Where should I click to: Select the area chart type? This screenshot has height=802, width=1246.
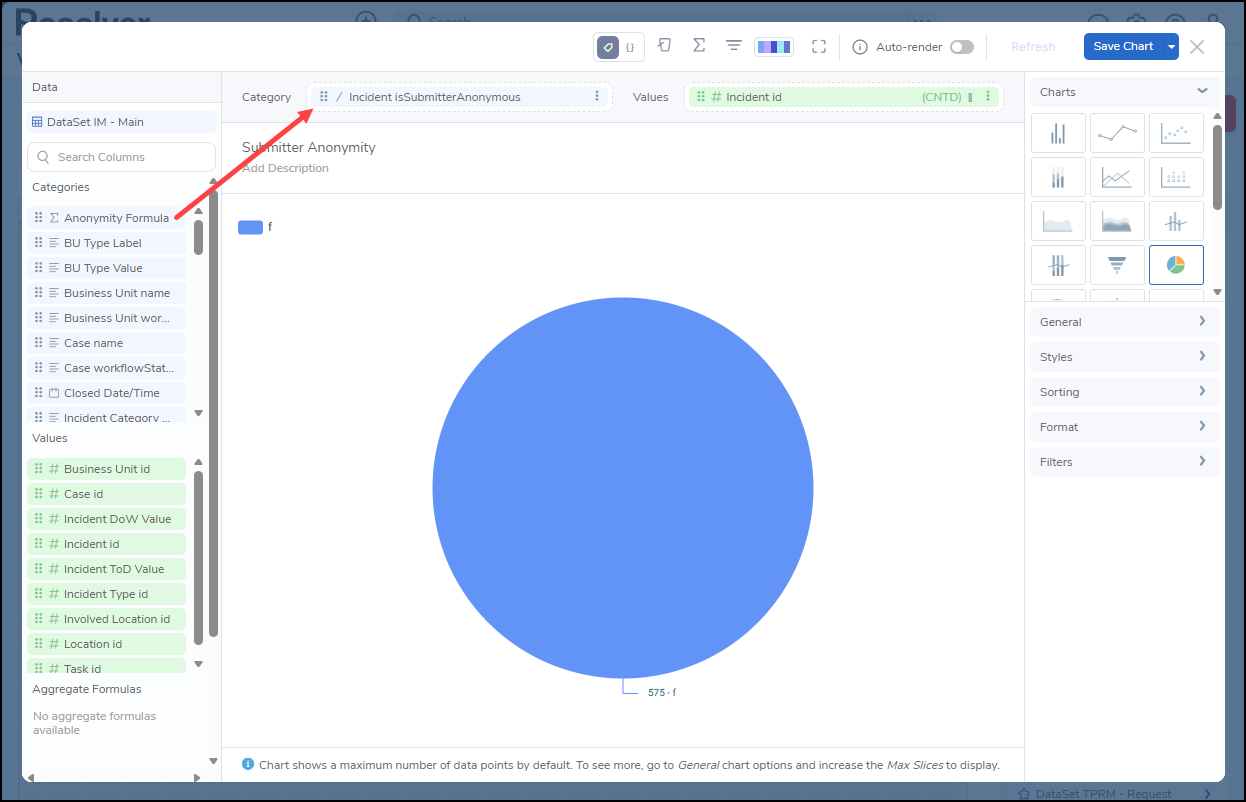click(x=1058, y=221)
